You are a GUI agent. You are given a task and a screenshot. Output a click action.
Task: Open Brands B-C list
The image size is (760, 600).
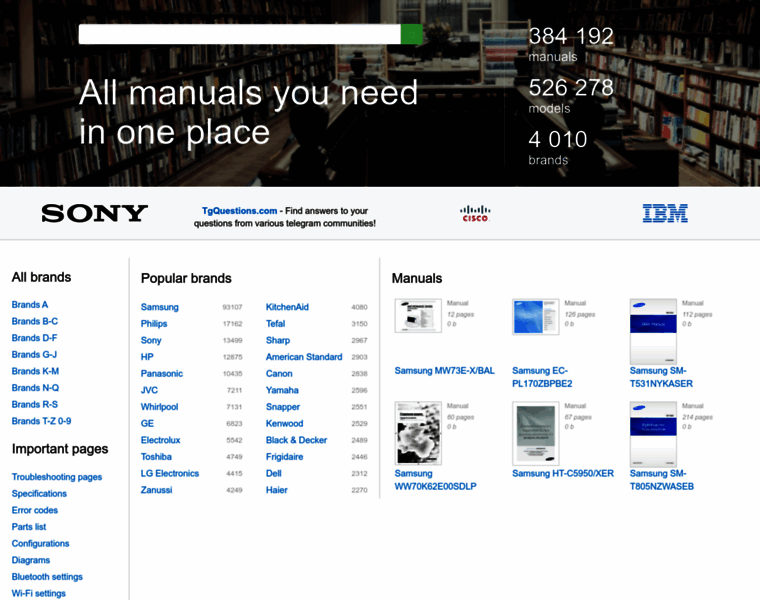(x=34, y=321)
